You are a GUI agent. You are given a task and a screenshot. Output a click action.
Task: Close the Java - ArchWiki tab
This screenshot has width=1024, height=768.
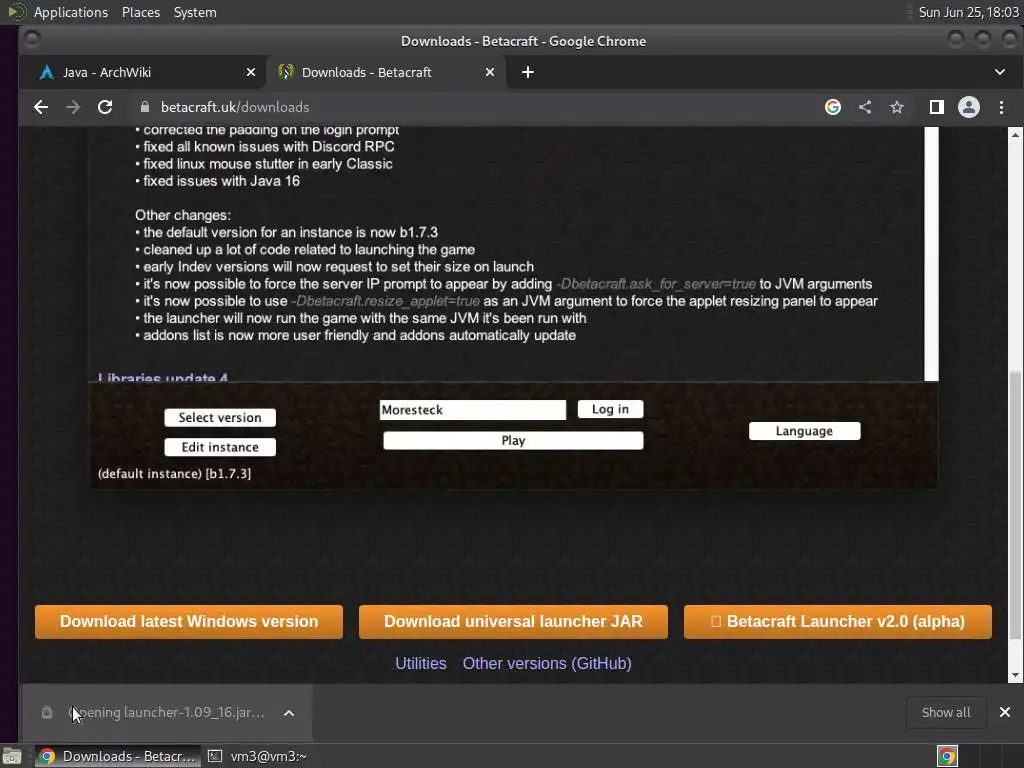click(251, 72)
